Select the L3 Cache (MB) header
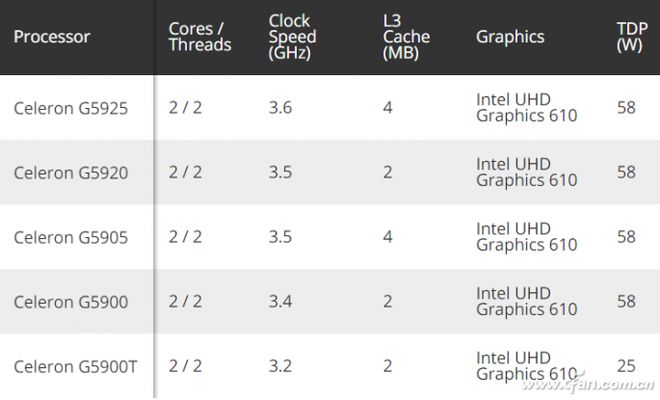 [406, 37]
